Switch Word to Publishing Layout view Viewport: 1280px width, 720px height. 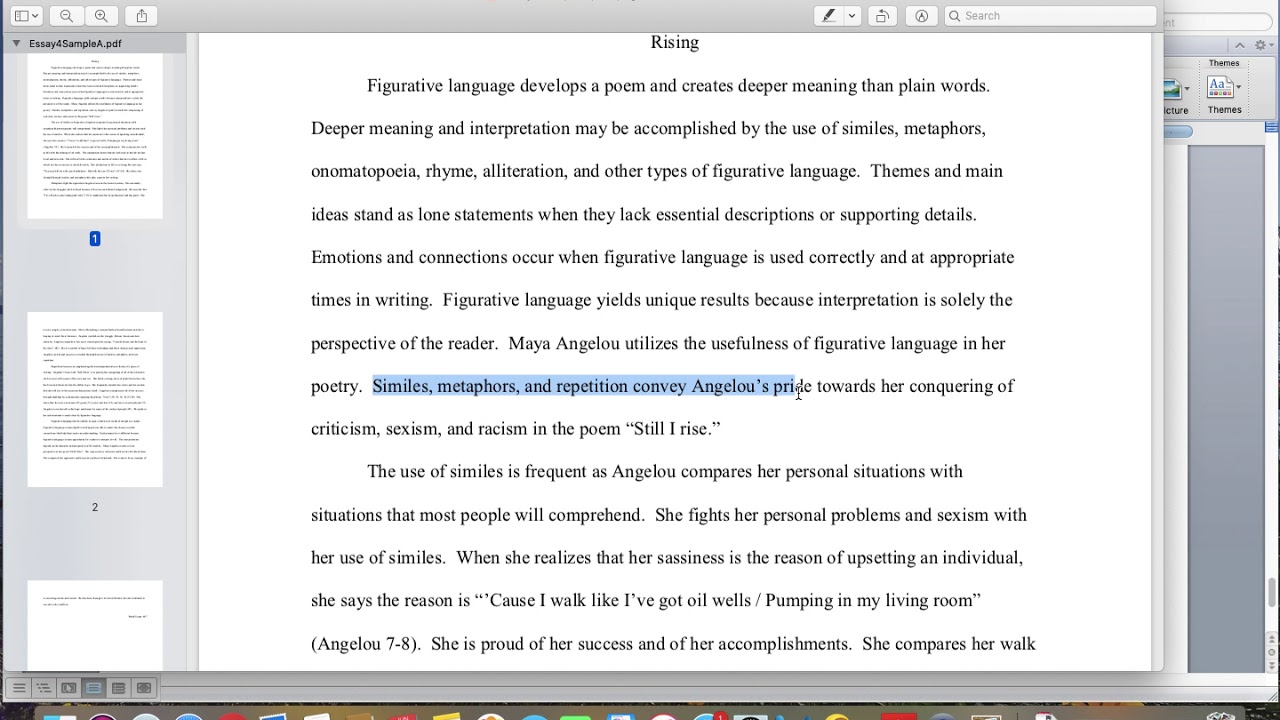point(68,688)
